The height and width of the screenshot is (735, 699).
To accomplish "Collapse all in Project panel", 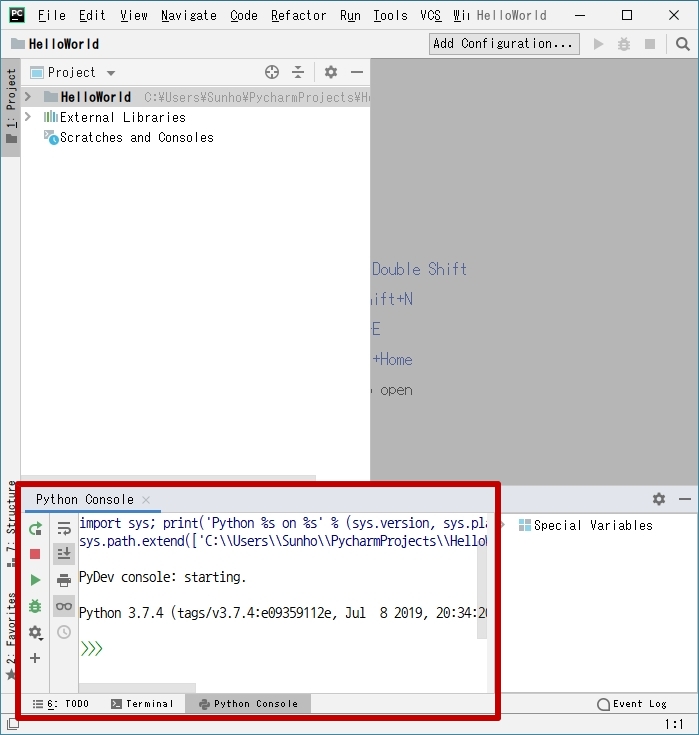I will click(x=298, y=72).
